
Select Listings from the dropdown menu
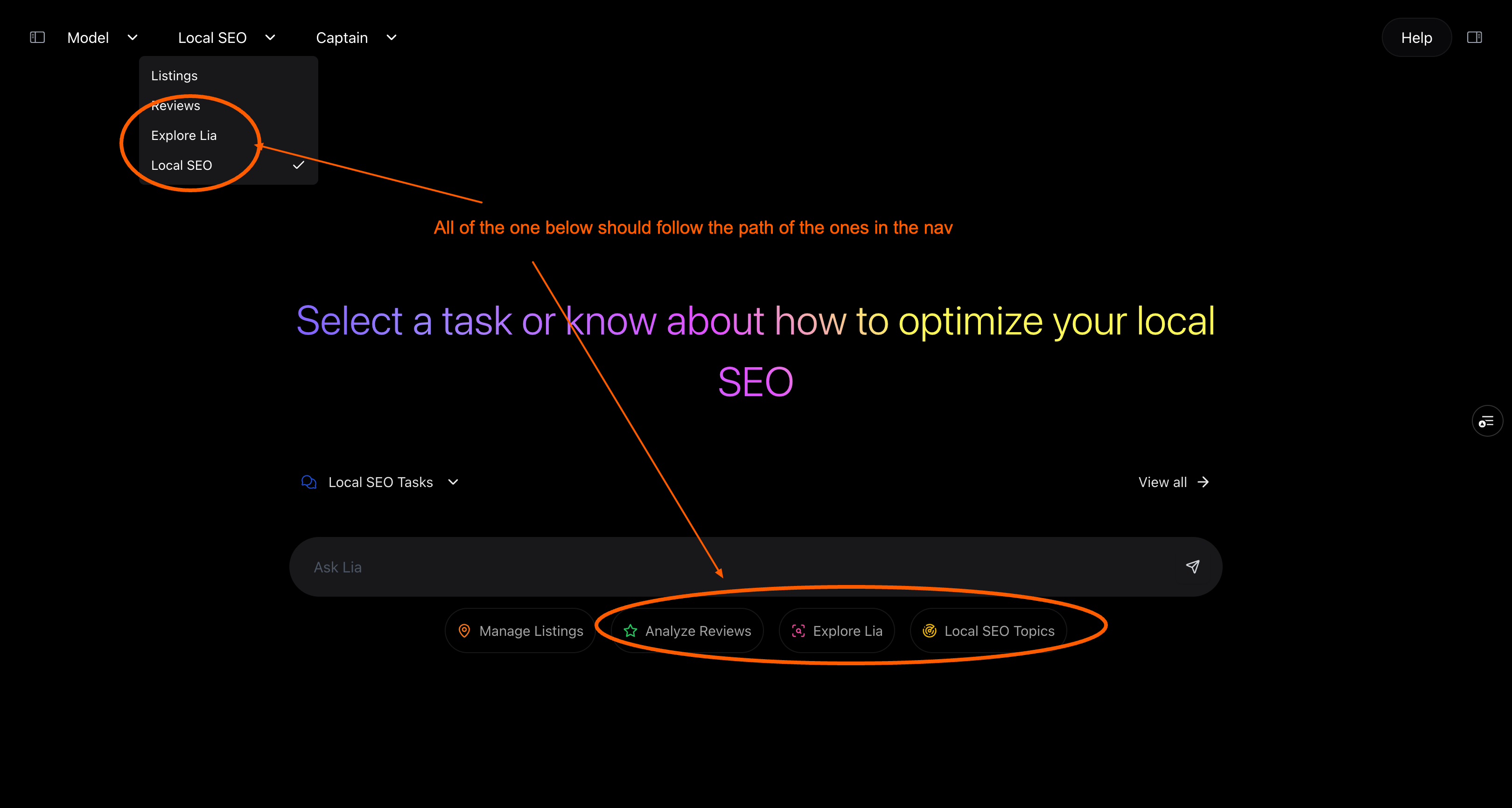[175, 76]
